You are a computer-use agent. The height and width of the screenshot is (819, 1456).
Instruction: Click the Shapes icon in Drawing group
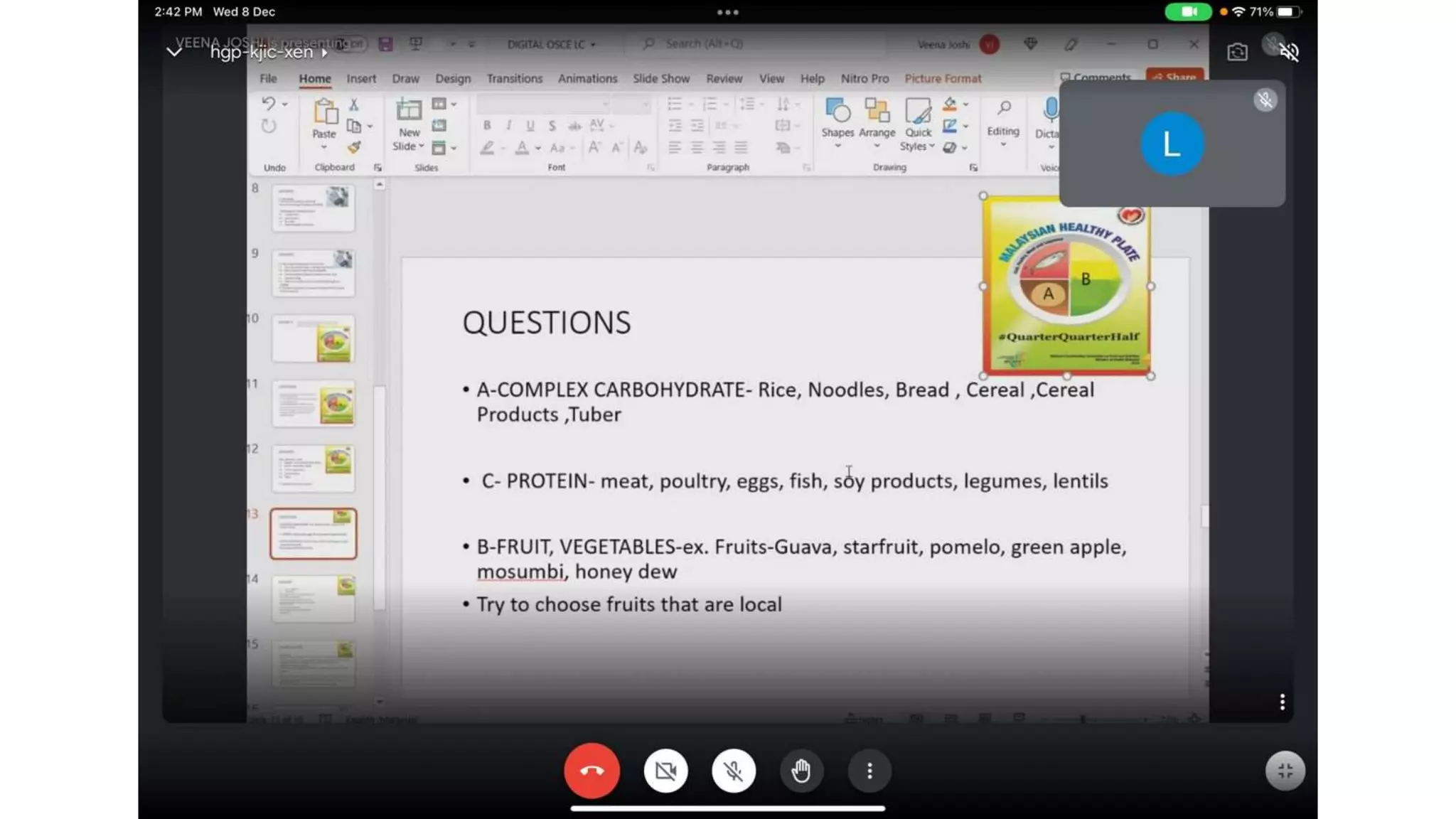pos(837,112)
